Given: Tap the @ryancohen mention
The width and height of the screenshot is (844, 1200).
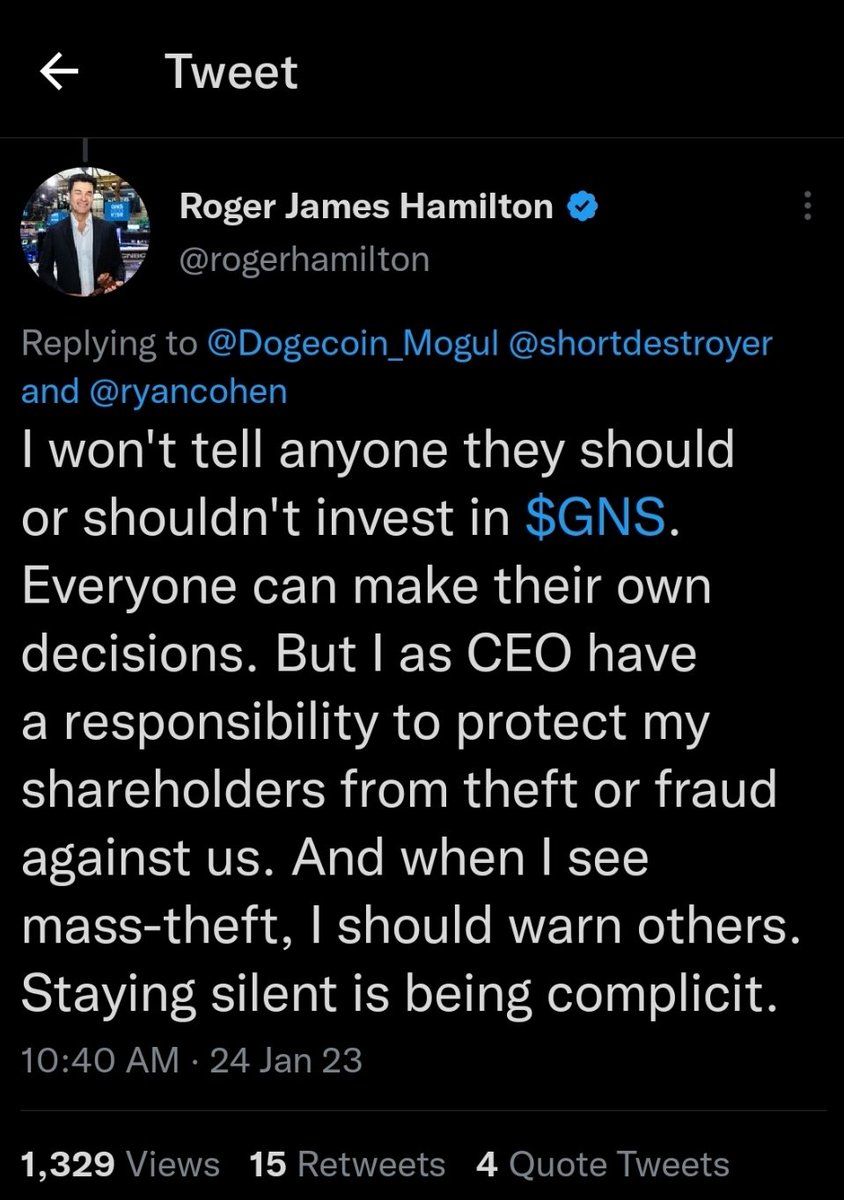Looking at the screenshot, I should 186,391.
